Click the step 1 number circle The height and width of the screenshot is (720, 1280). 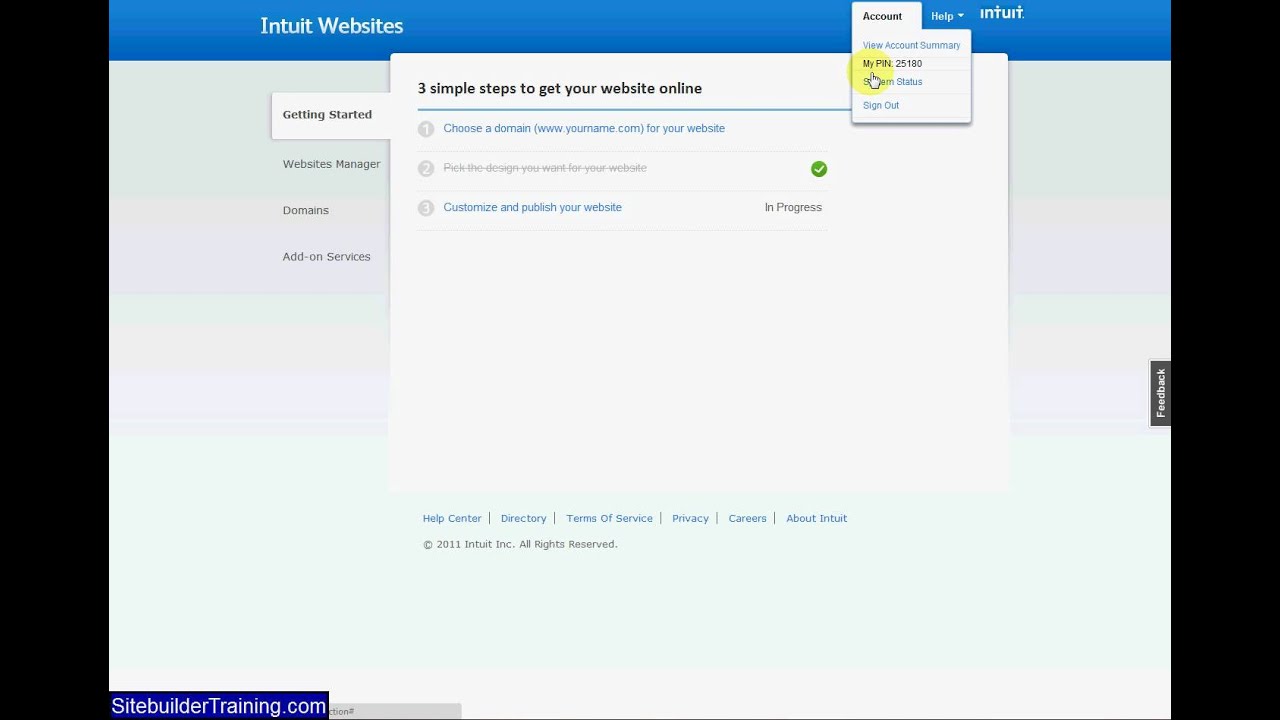[426, 129]
